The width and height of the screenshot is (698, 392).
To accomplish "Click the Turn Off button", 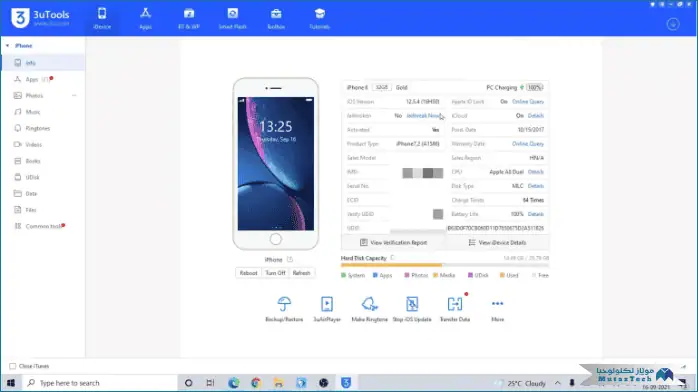I will click(275, 273).
